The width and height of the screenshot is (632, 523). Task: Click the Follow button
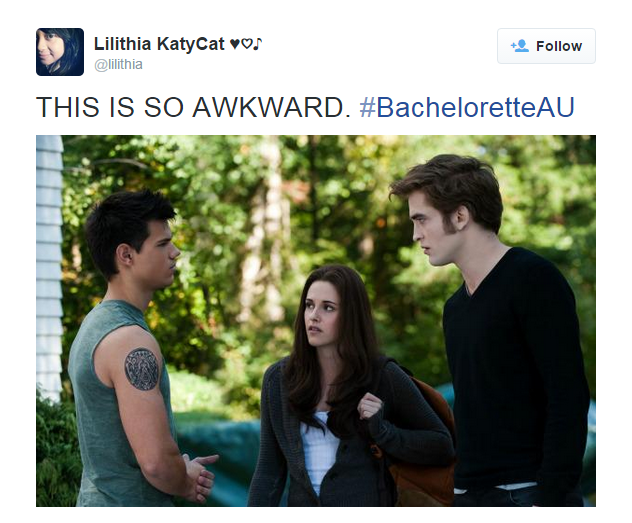[x=546, y=46]
